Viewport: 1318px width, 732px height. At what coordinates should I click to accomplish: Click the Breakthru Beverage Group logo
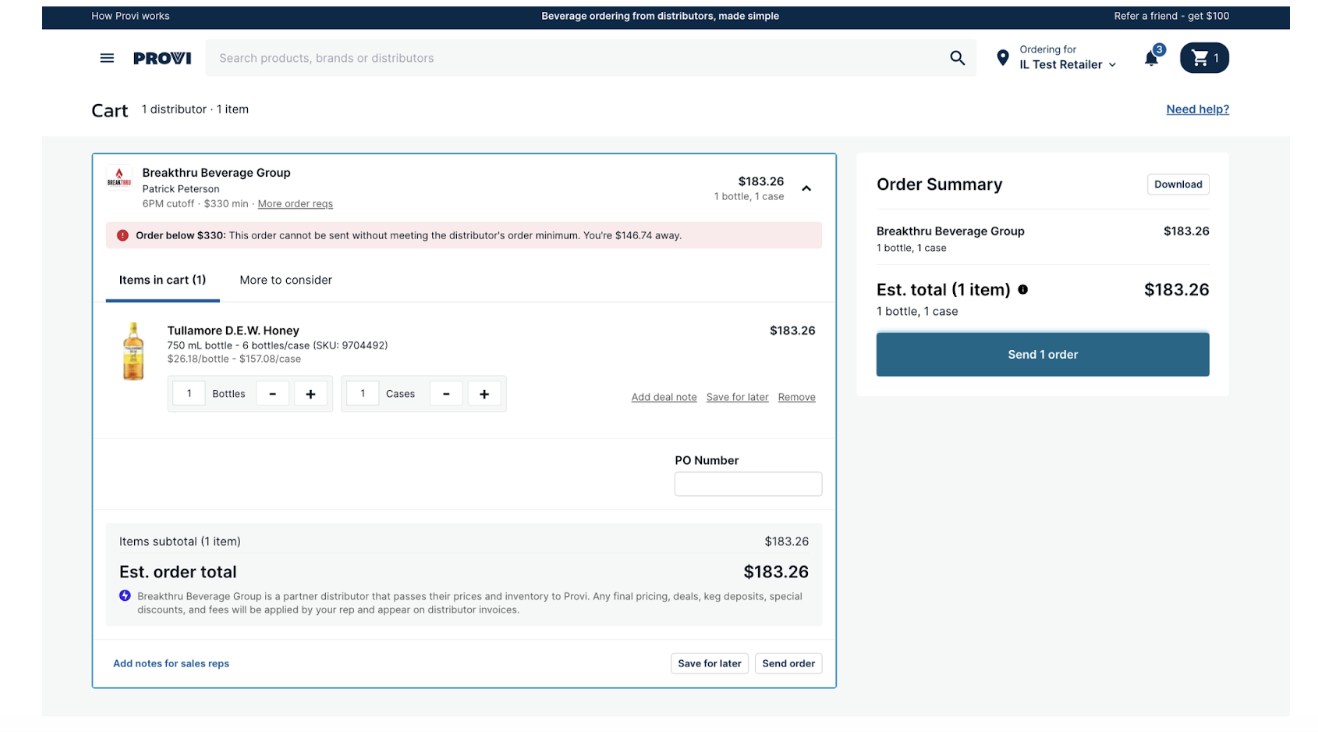(119, 180)
